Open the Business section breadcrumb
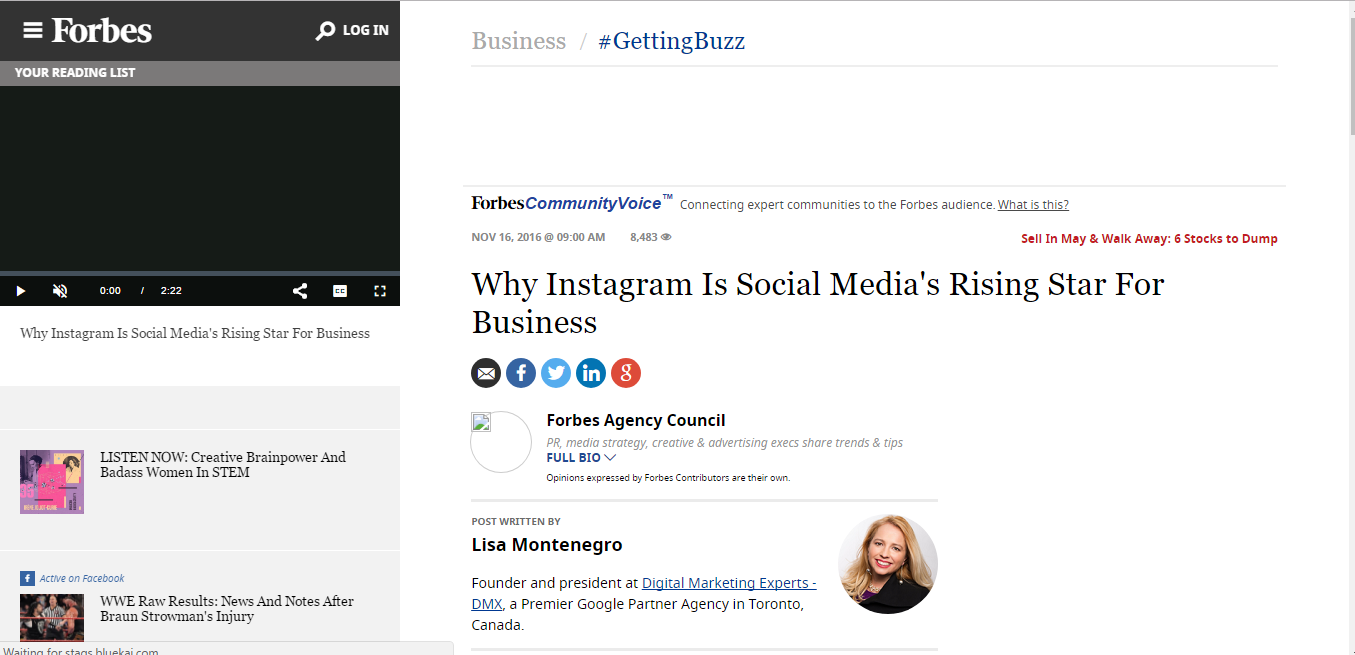 pyautogui.click(x=519, y=41)
